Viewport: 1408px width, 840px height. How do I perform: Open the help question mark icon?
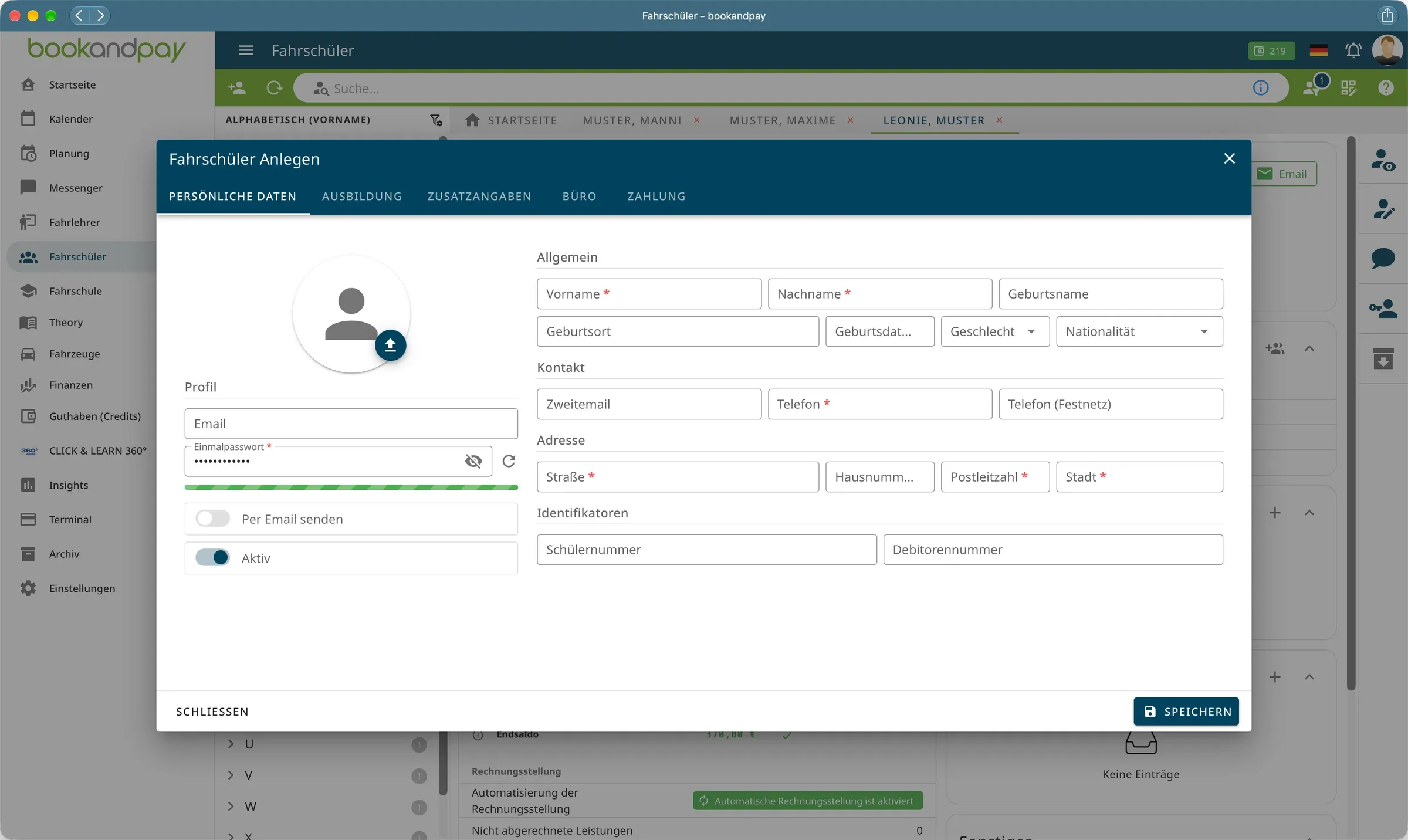pos(1386,88)
